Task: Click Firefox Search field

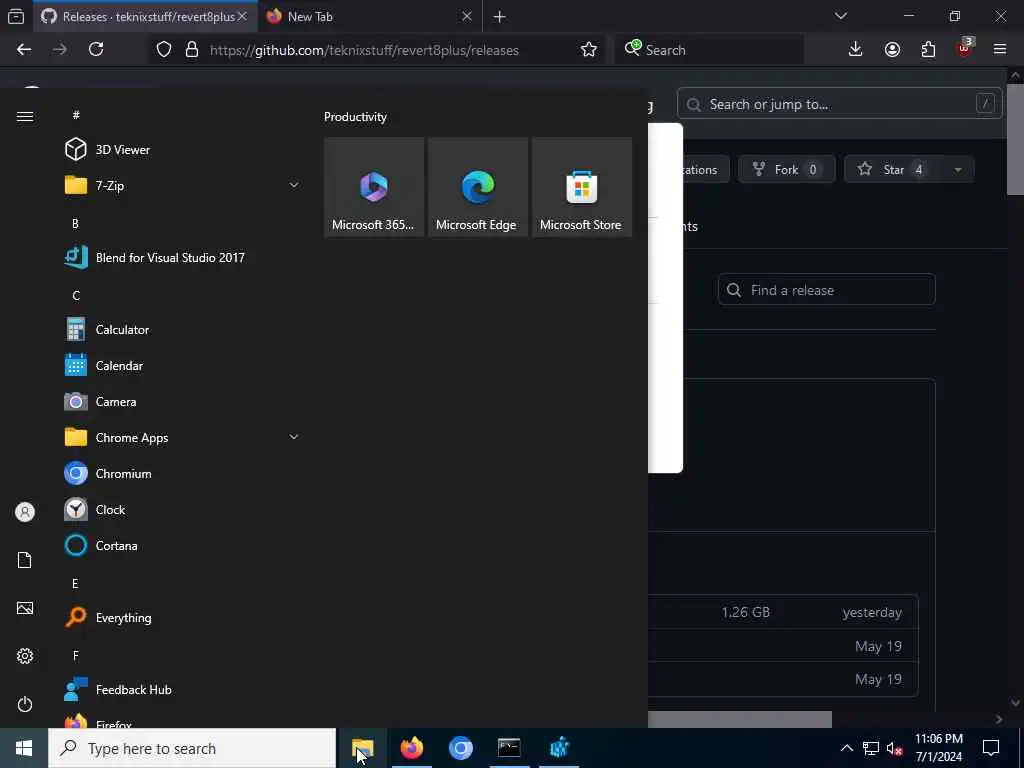Action: coord(709,50)
